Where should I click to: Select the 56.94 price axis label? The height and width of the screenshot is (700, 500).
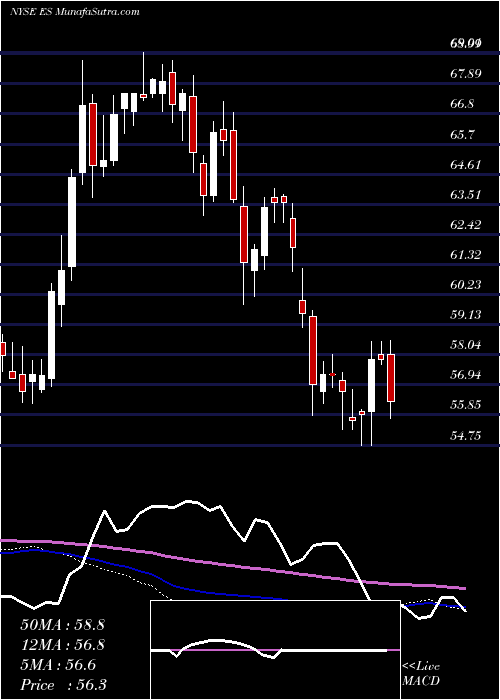point(466,375)
